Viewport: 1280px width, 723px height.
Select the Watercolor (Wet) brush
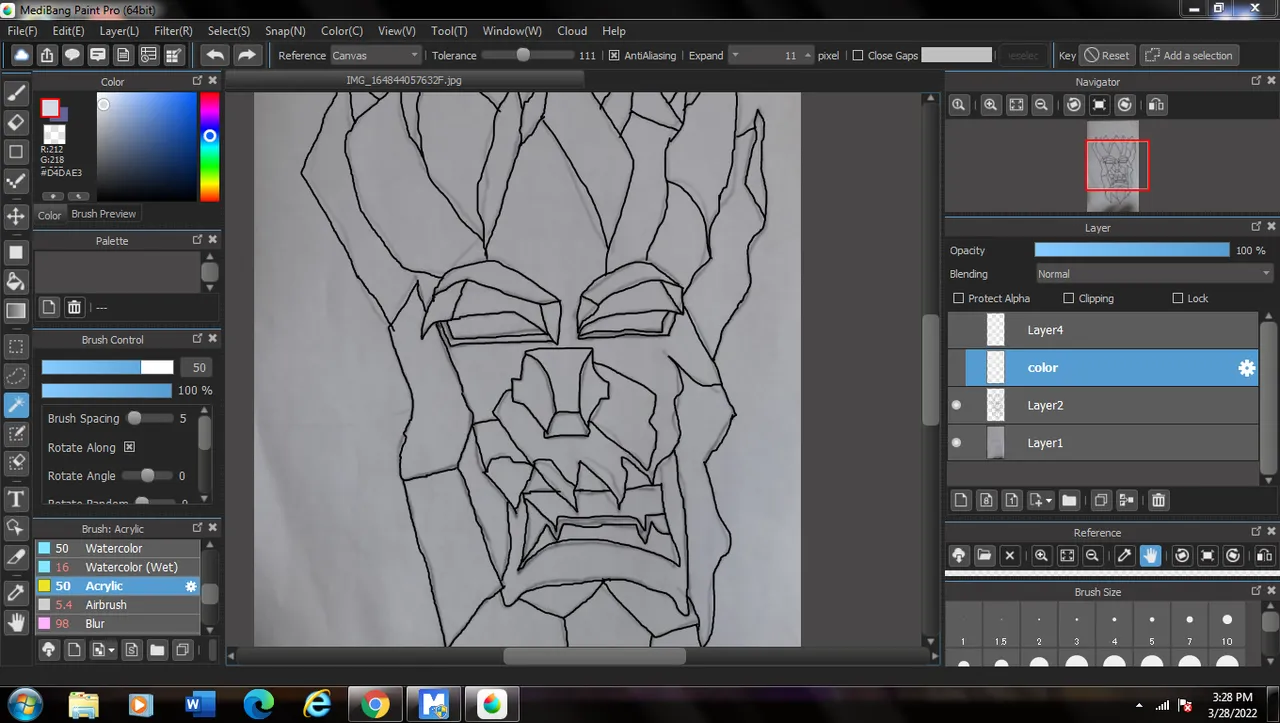[x=118, y=567]
